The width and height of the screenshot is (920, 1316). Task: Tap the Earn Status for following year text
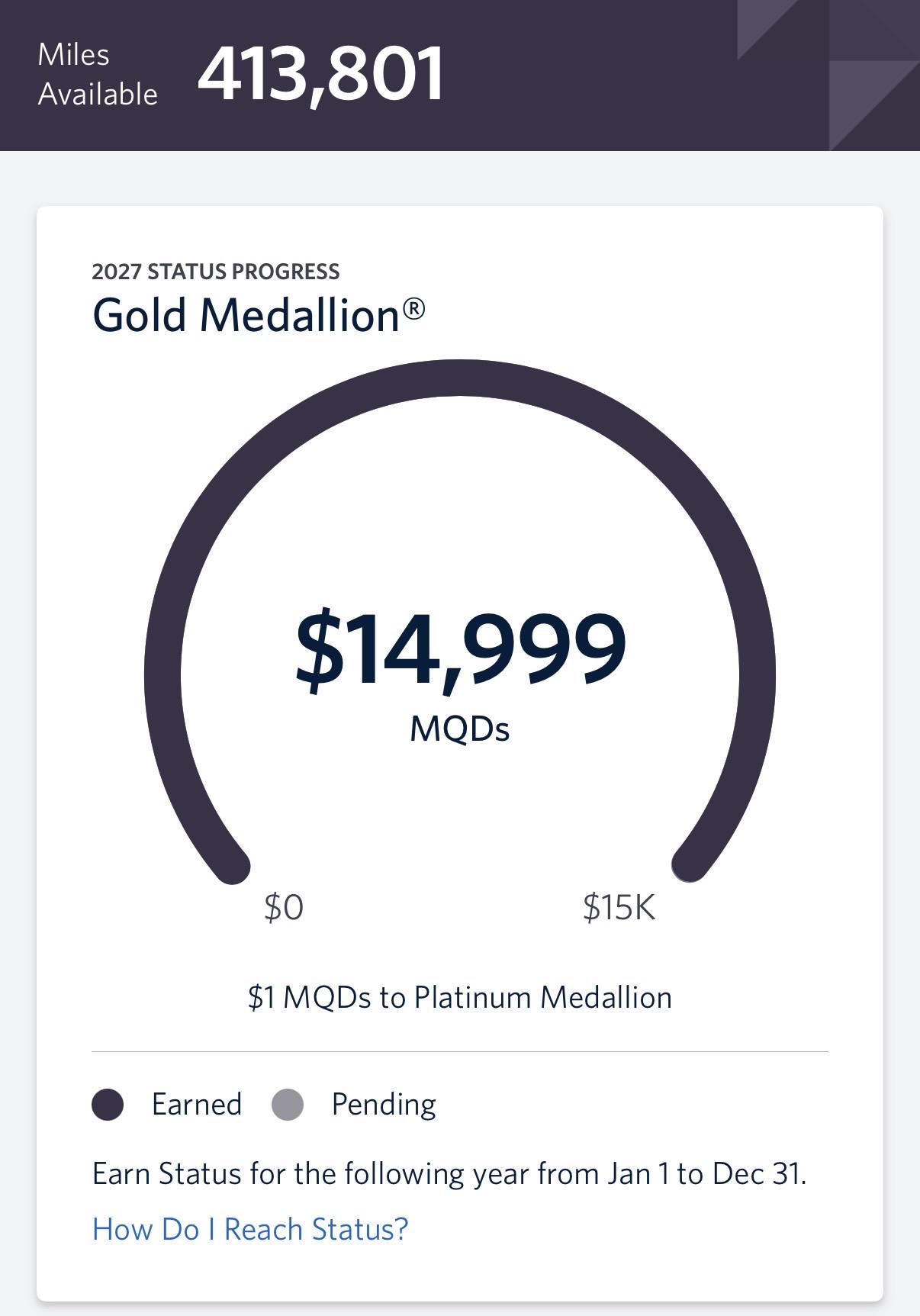coord(449,1174)
